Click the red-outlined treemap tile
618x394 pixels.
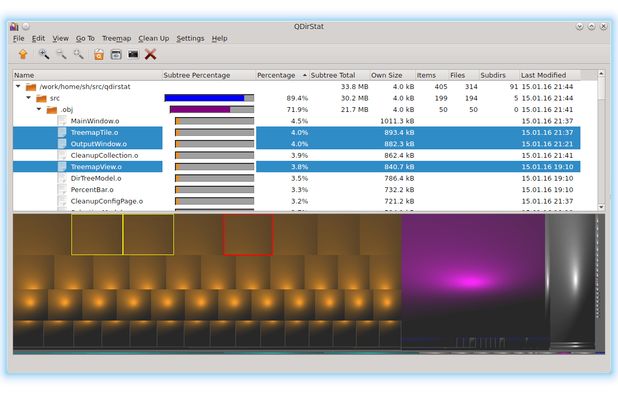coord(248,235)
